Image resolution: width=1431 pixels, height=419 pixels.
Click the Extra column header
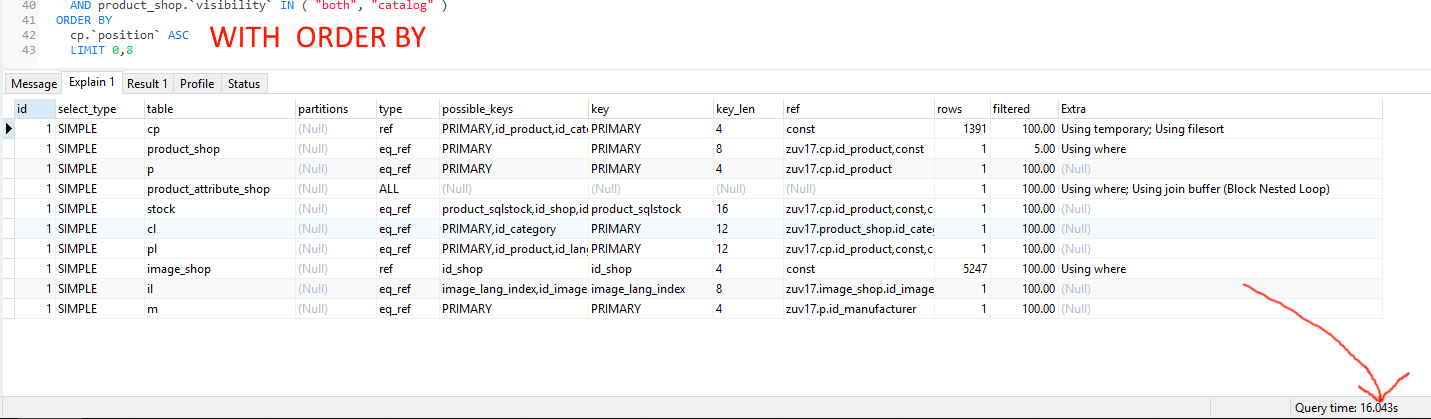pos(1074,108)
